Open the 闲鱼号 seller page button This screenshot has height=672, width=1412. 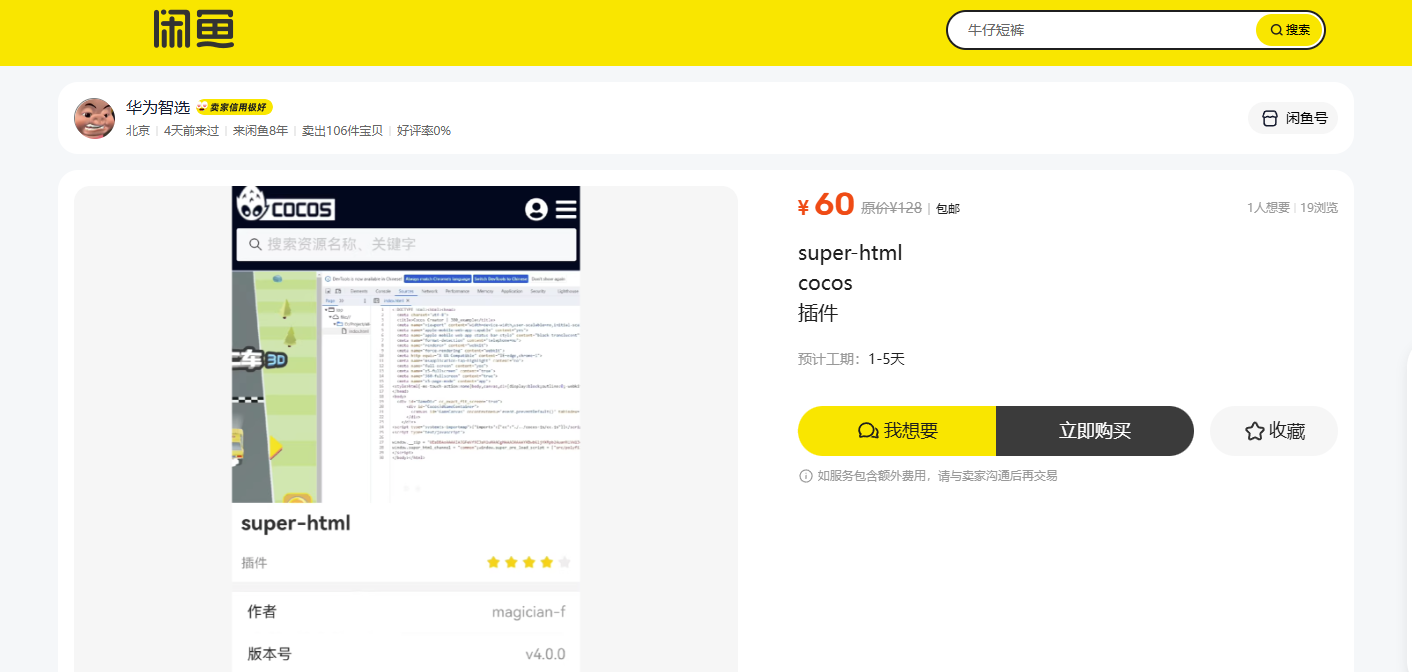click(x=1293, y=118)
